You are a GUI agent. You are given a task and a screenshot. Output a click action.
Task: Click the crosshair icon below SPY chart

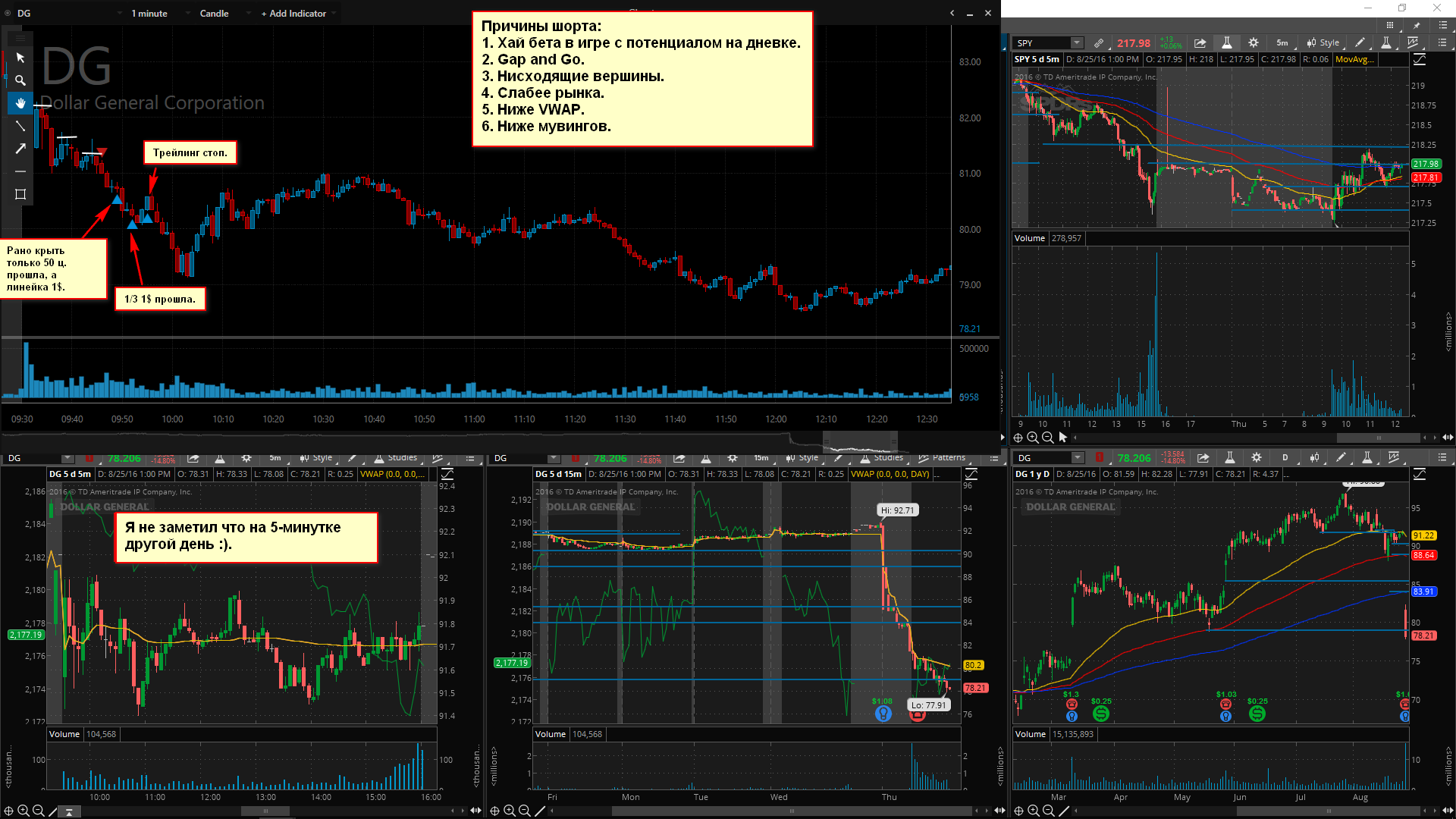pos(1018,438)
